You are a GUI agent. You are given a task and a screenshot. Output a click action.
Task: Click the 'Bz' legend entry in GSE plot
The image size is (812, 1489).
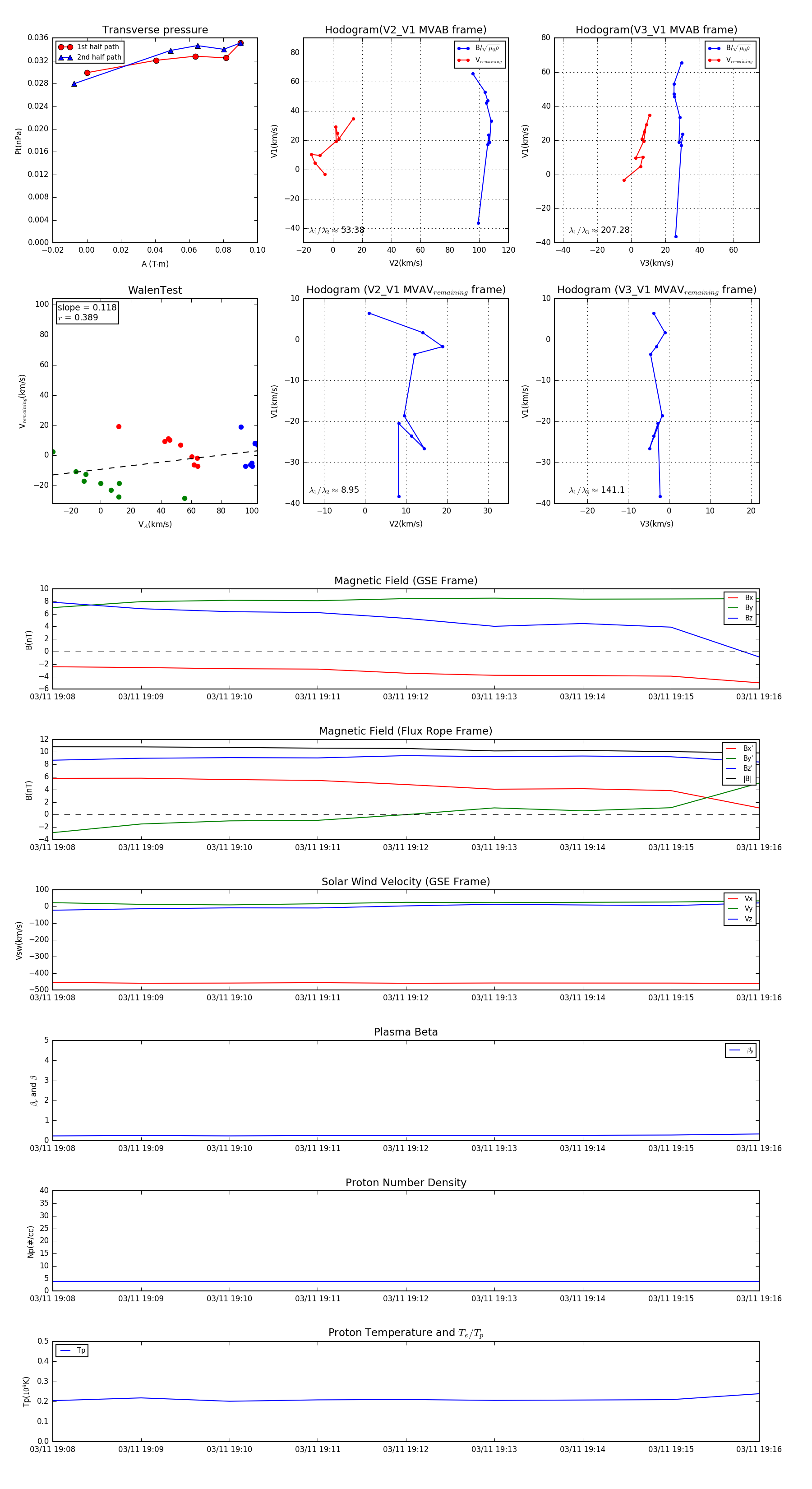click(740, 619)
